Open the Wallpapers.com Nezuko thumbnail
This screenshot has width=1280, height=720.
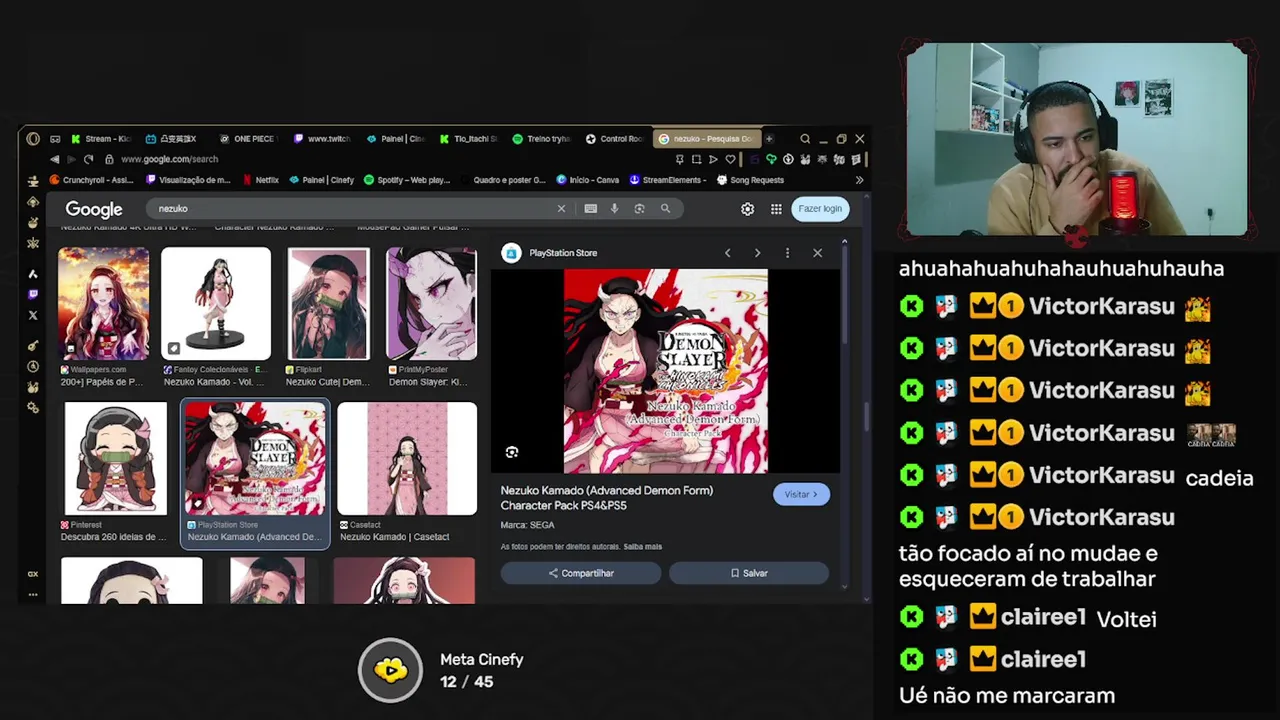[x=104, y=304]
